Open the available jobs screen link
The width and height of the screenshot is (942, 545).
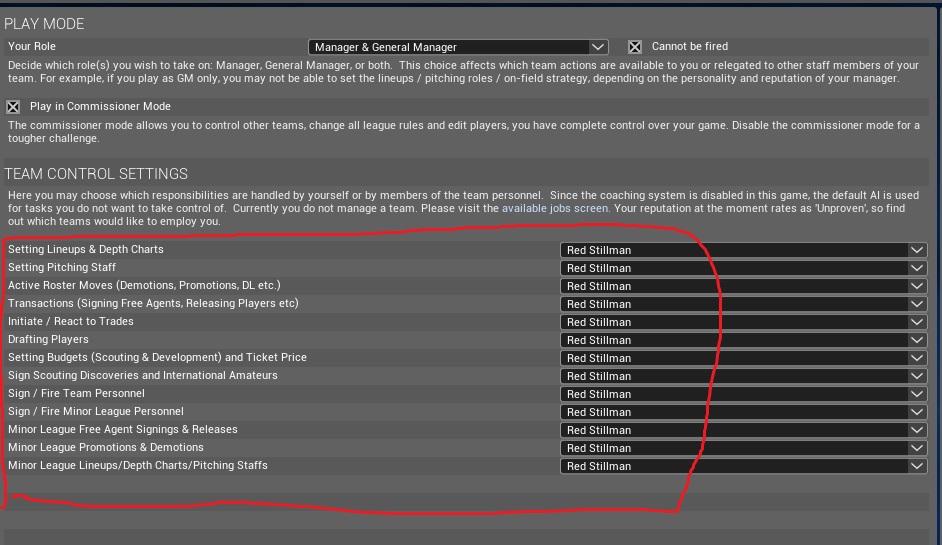(x=555, y=209)
